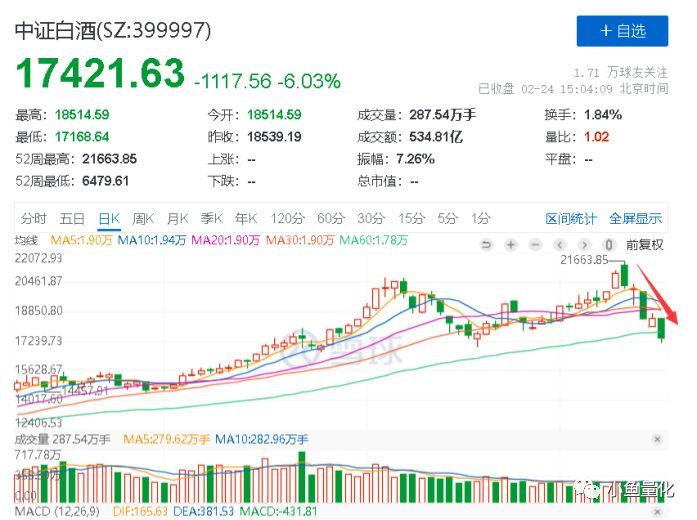This screenshot has width=697, height=520.
Task: Open the 前复权 adjustment dropdown
Action: coord(645,245)
